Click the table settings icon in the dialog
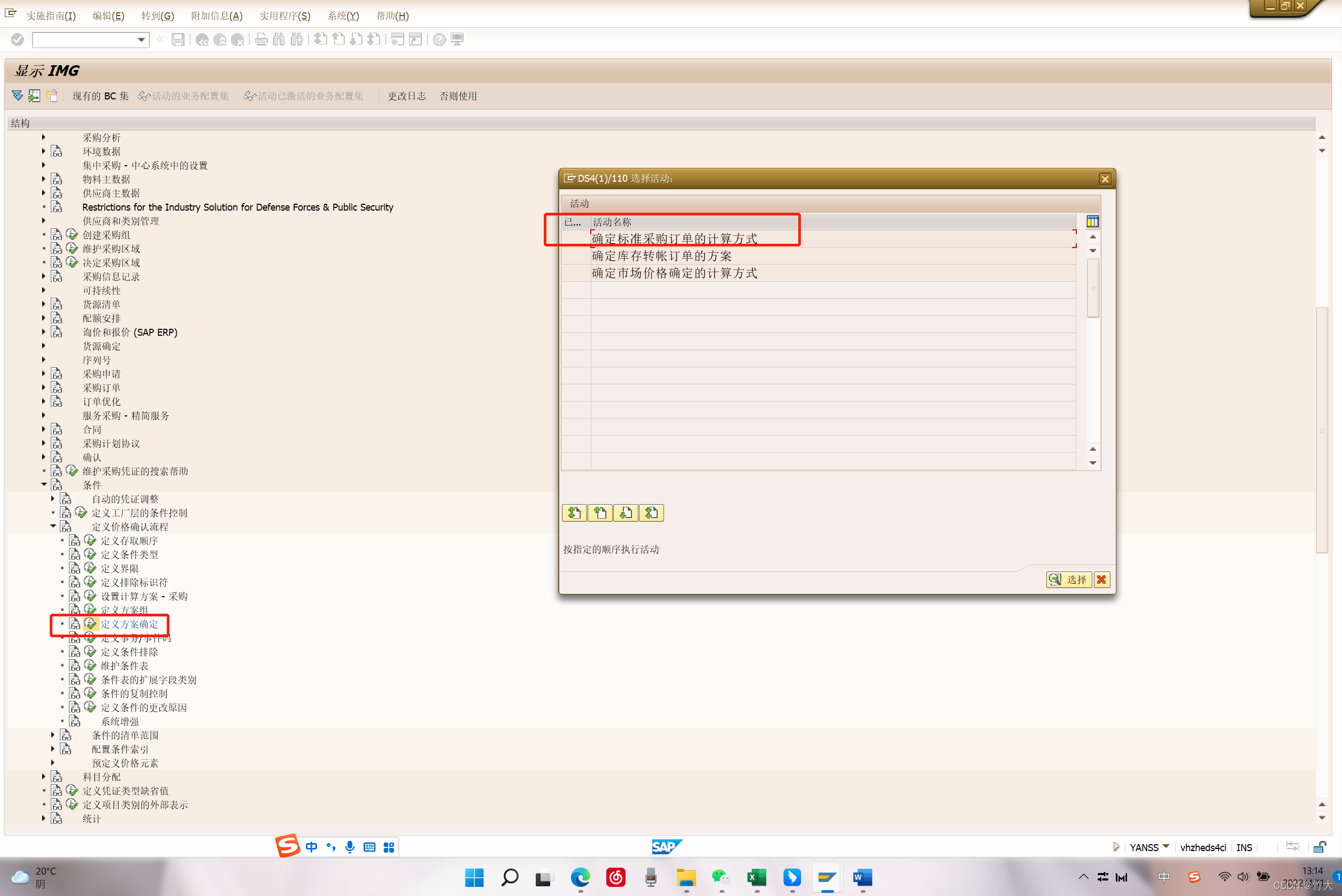1342x896 pixels. coord(1092,222)
